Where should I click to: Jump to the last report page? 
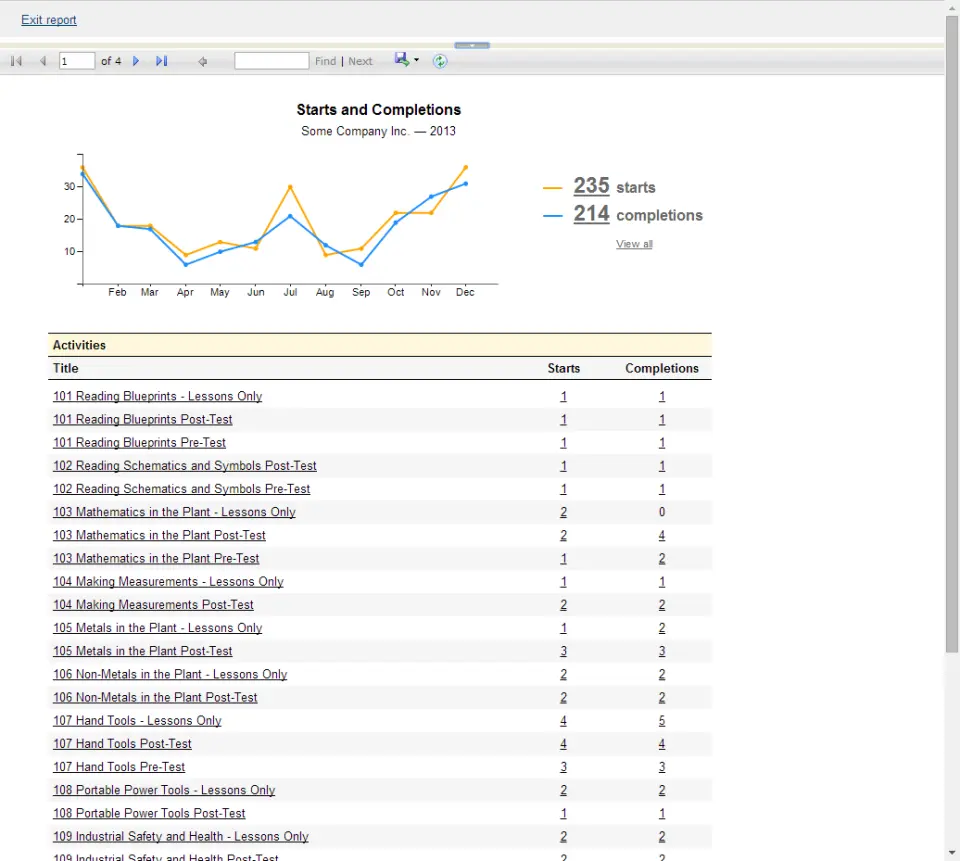pos(161,60)
